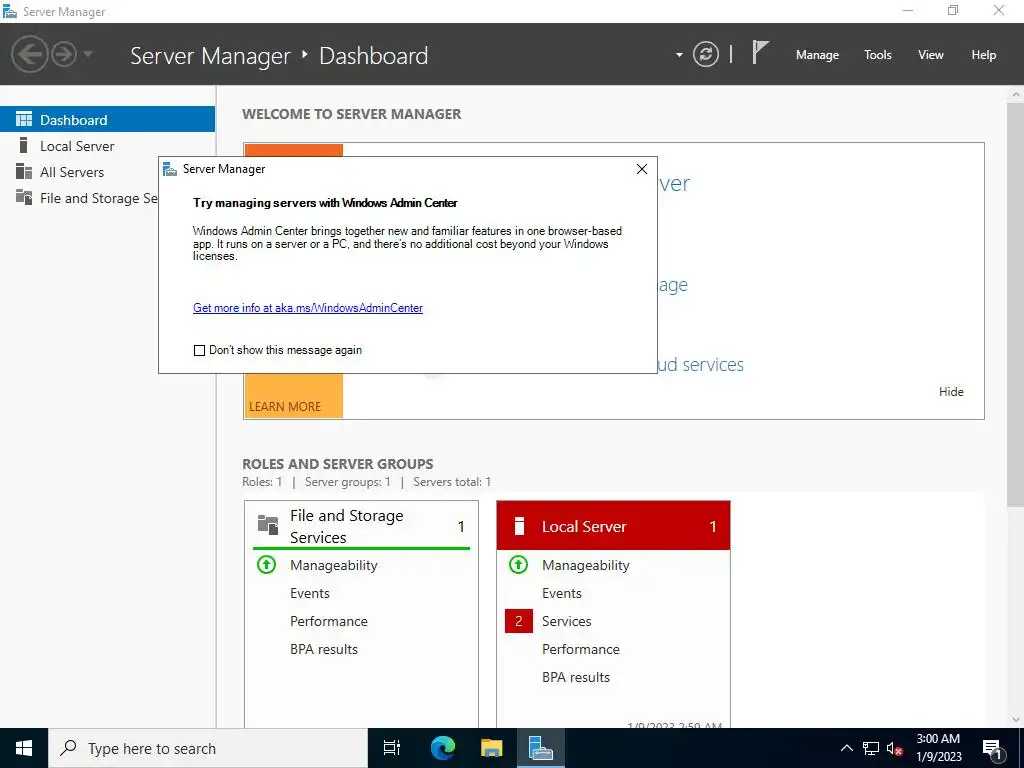Click the dashboard vertical scrollbar

(x=1016, y=304)
